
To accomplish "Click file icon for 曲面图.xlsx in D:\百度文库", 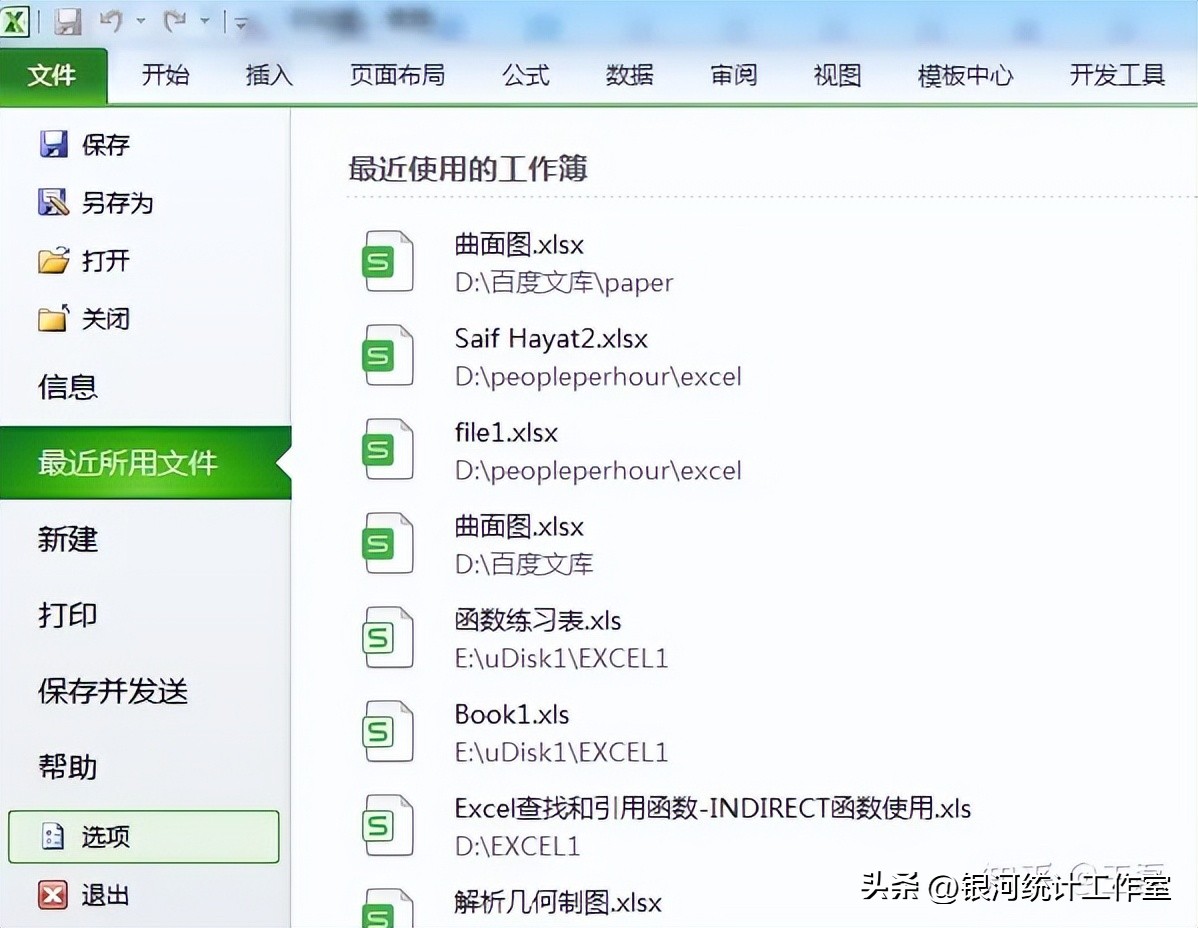I will tap(387, 544).
